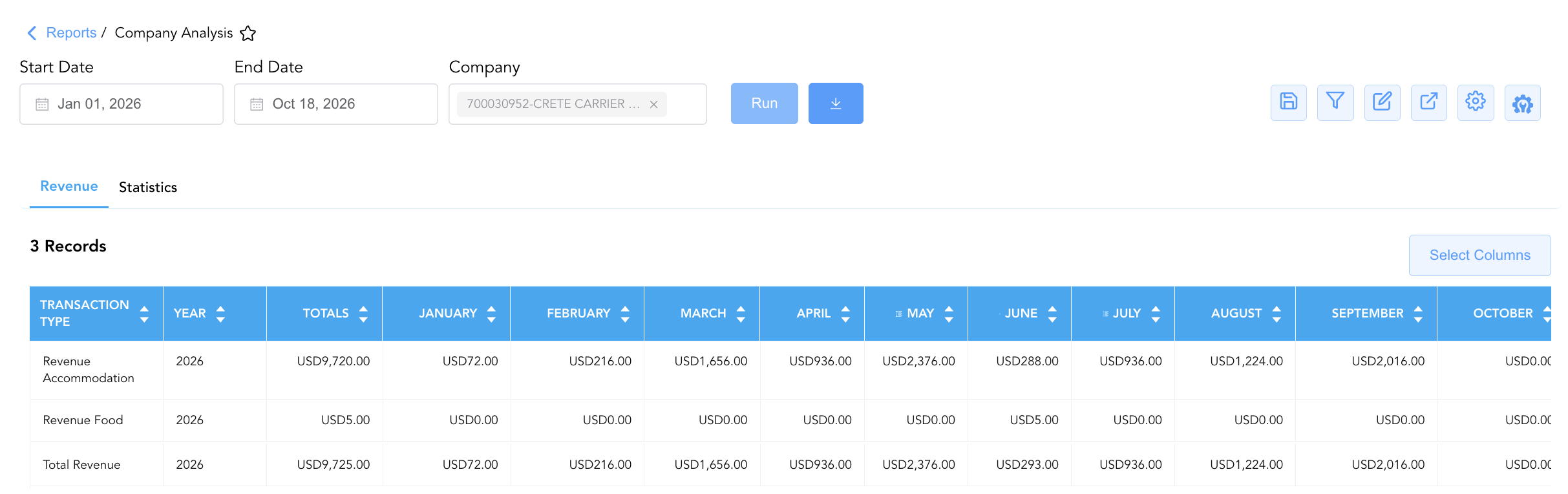Screen dimensions: 1568x494
Task: Click the Revenue Food row label
Action: click(83, 420)
